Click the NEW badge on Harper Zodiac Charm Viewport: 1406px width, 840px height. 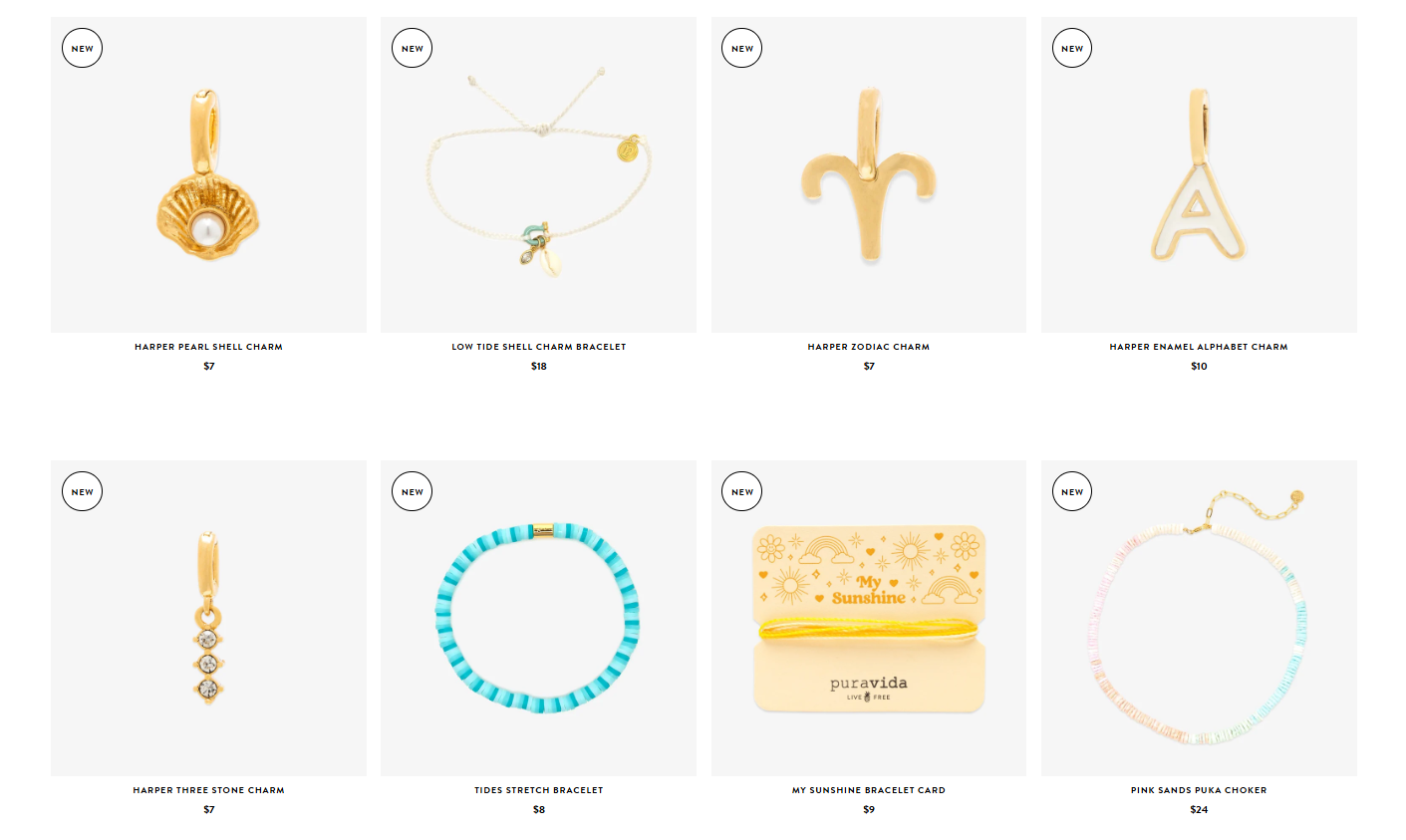(741, 48)
